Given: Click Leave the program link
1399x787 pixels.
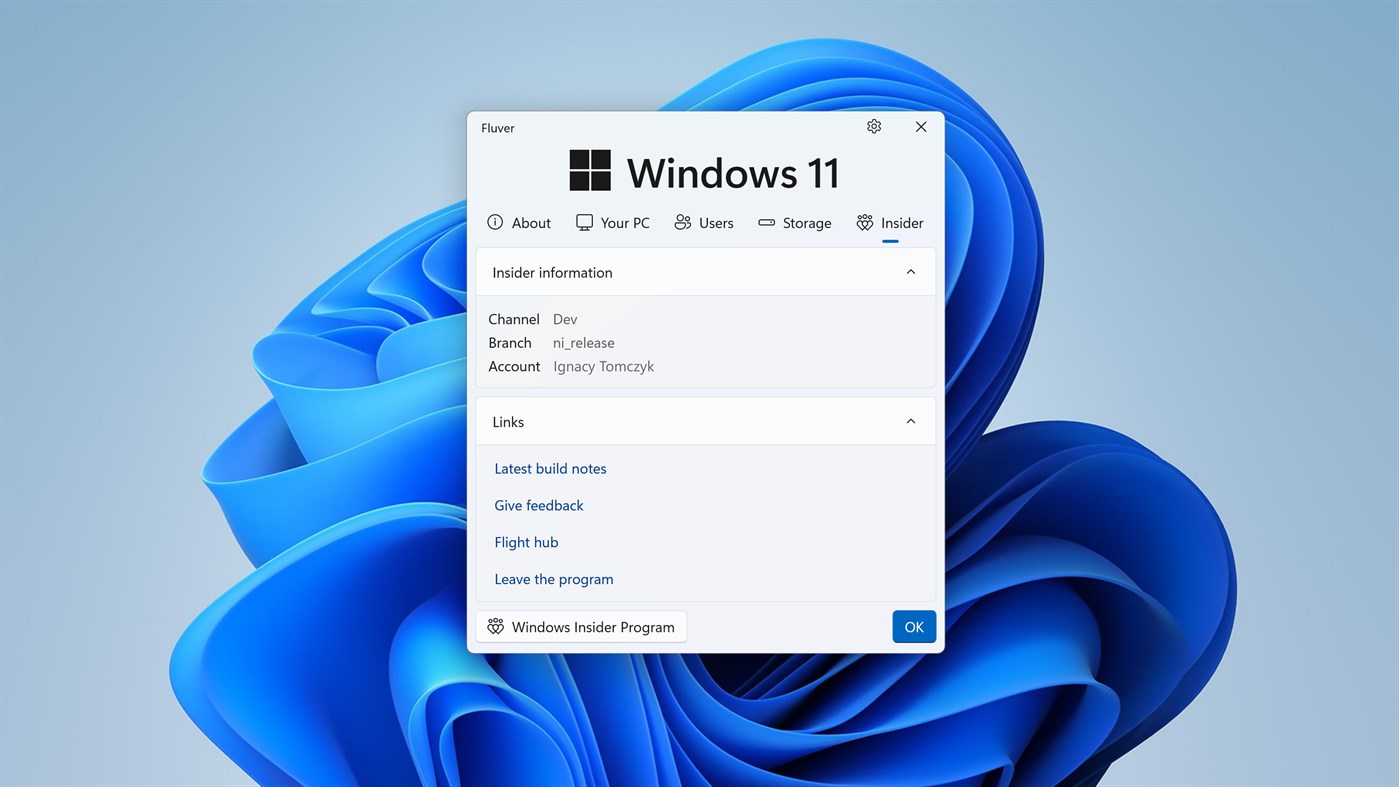Looking at the screenshot, I should coord(554,579).
